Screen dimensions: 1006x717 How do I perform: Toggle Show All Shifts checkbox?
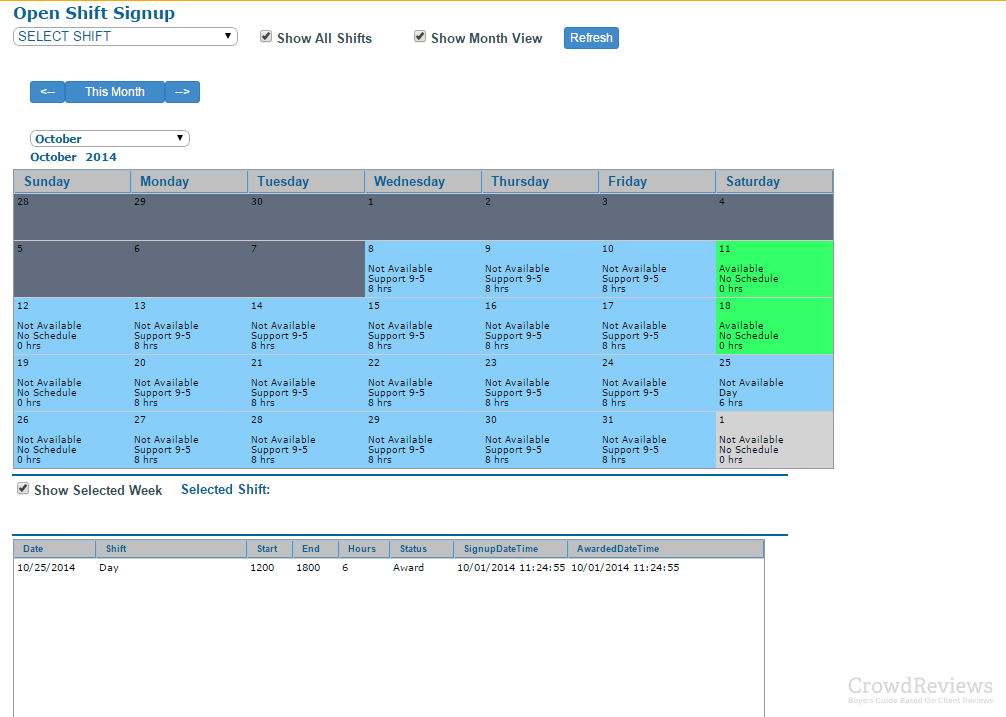pos(266,37)
